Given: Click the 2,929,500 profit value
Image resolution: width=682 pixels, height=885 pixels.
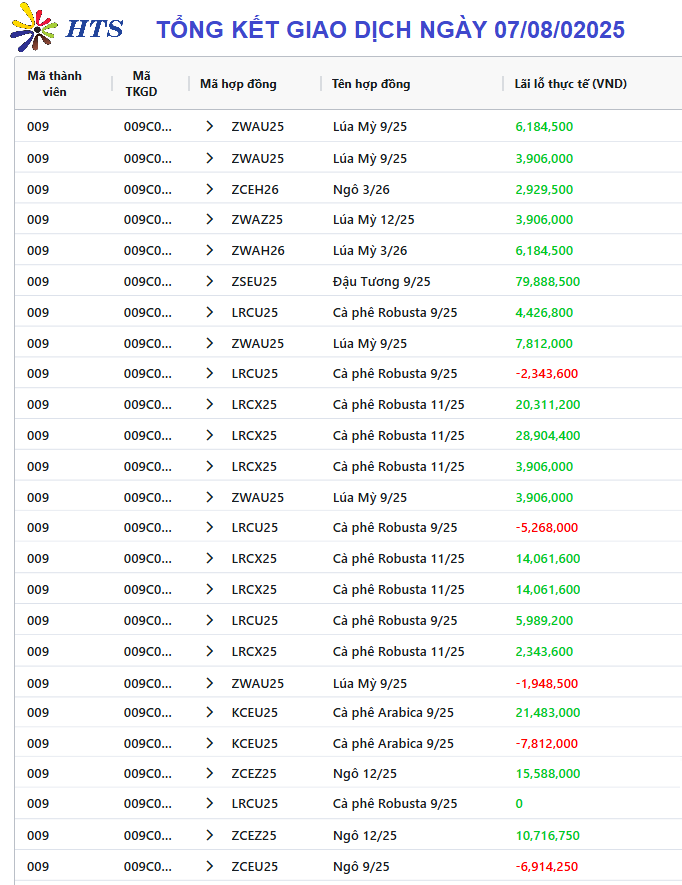Looking at the screenshot, I should (544, 190).
